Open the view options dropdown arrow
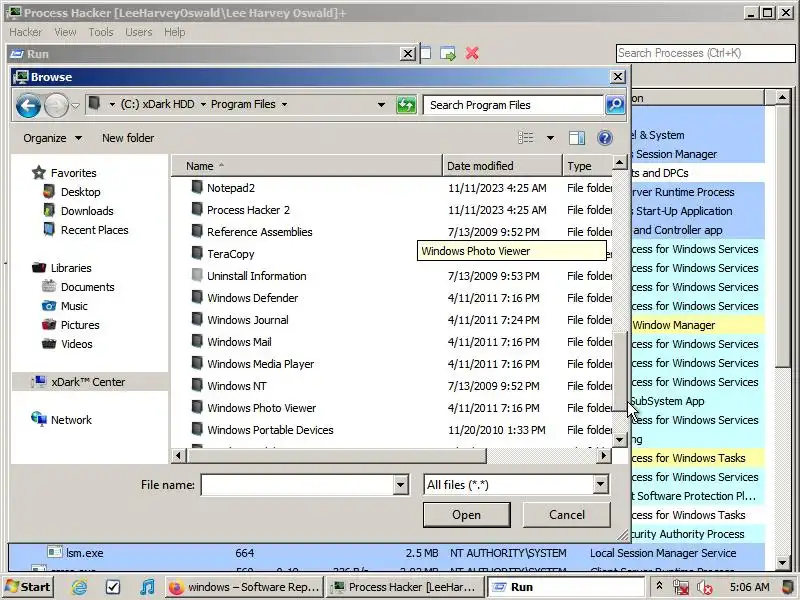This screenshot has width=800, height=600. click(x=550, y=138)
